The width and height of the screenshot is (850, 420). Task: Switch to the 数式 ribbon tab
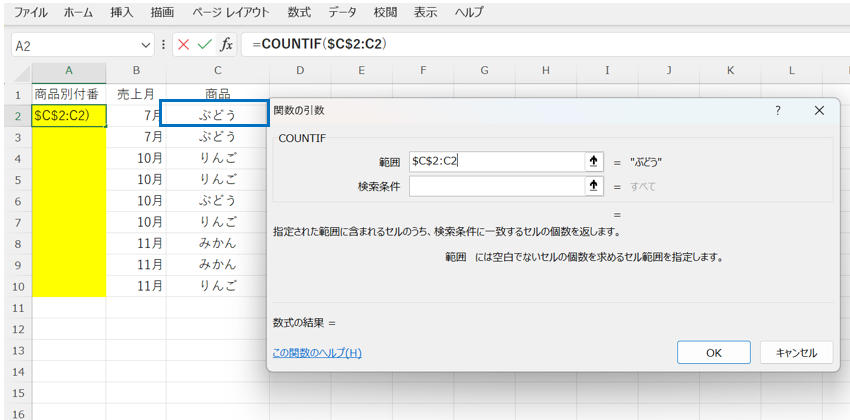(x=298, y=13)
